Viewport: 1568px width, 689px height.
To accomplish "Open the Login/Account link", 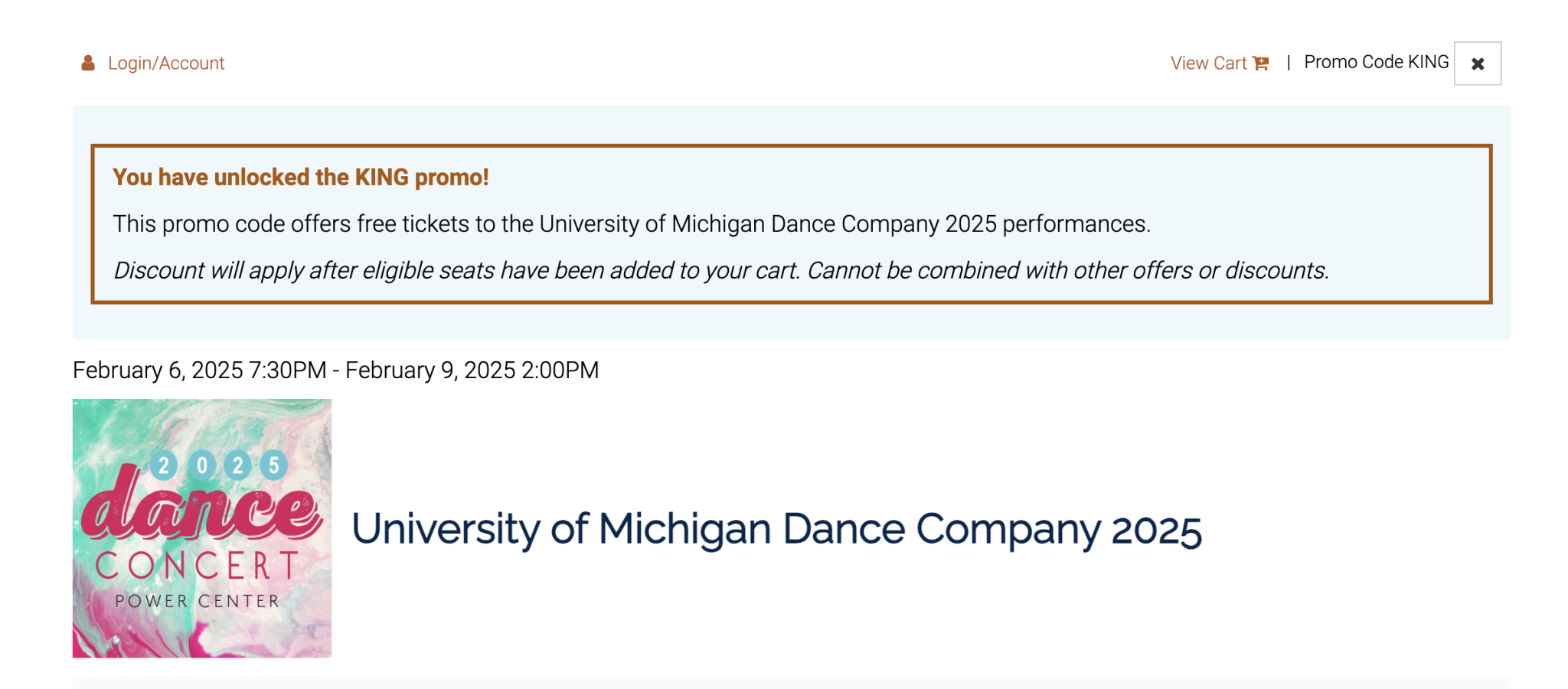I will (x=166, y=63).
